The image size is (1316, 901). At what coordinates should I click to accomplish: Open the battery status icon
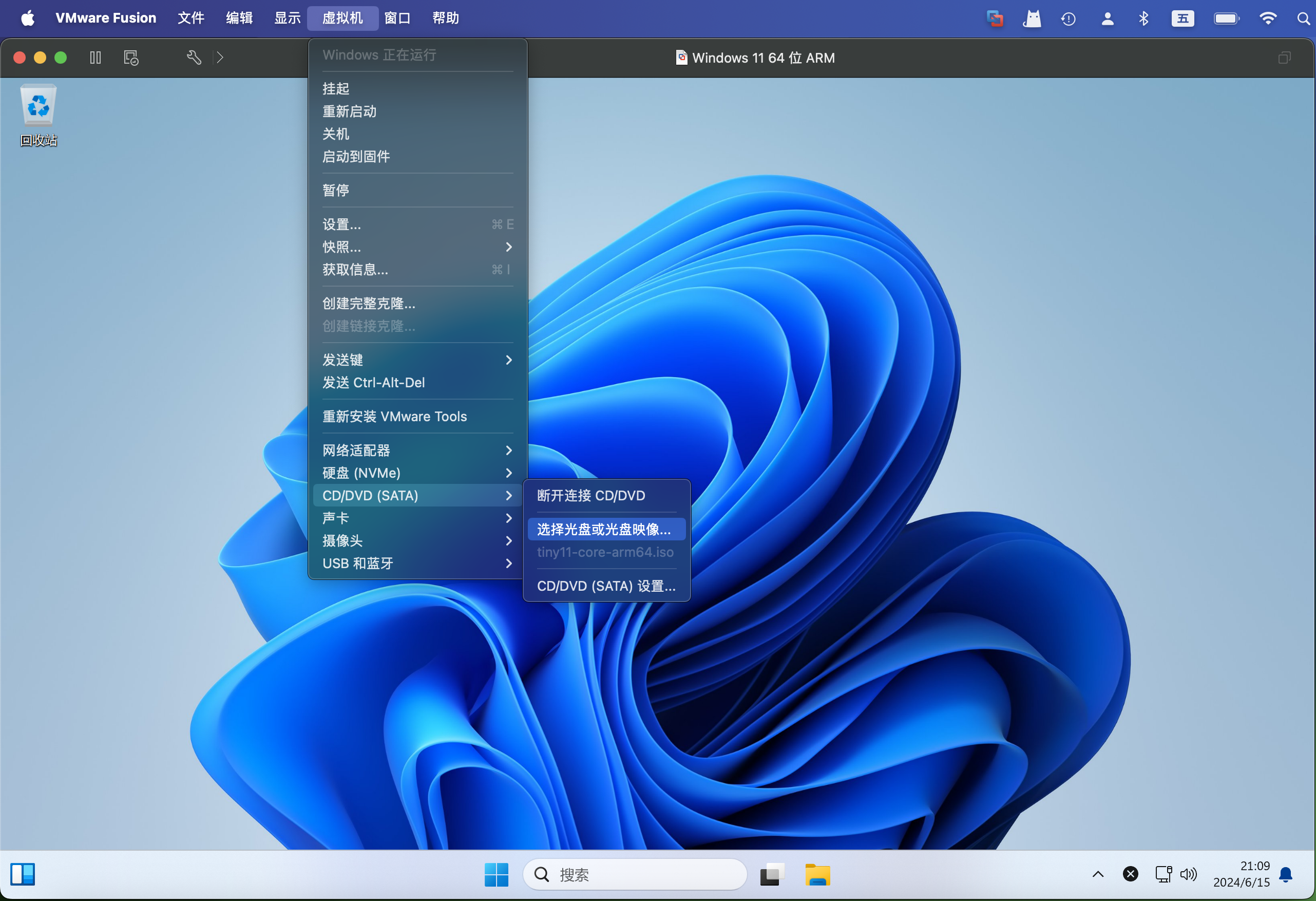(1227, 18)
